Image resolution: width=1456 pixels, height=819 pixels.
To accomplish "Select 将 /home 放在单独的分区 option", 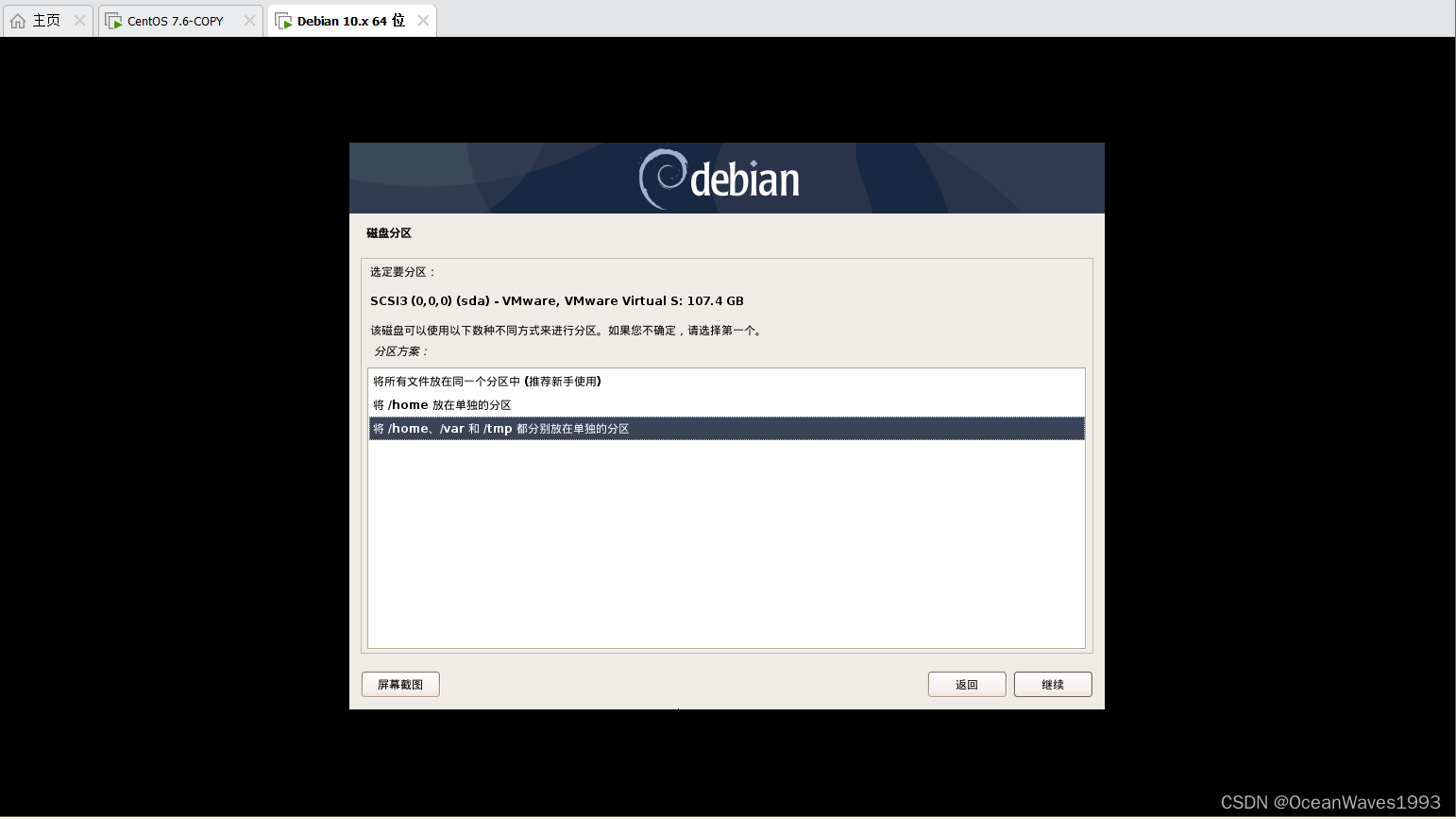I will click(x=726, y=405).
